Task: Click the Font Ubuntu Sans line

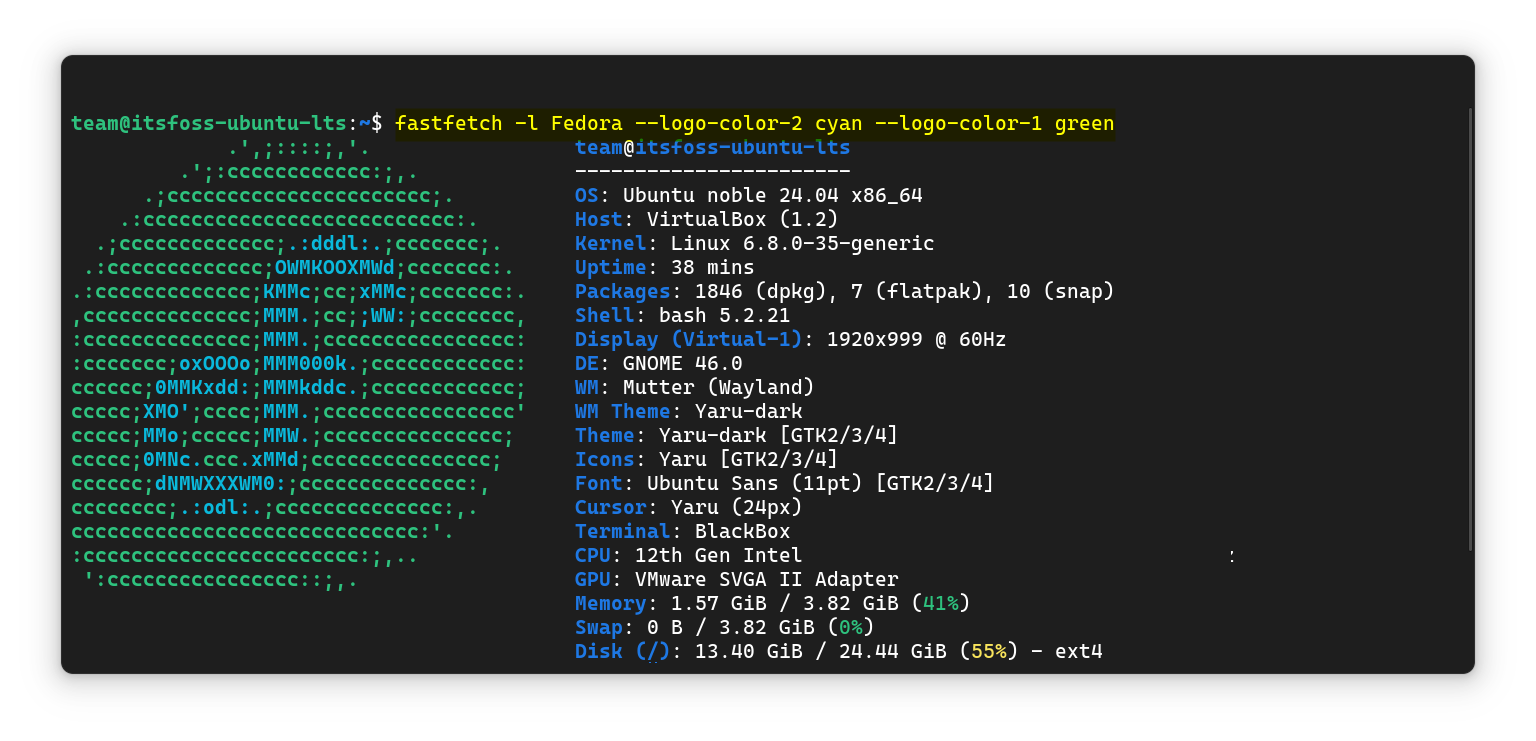Action: (784, 484)
